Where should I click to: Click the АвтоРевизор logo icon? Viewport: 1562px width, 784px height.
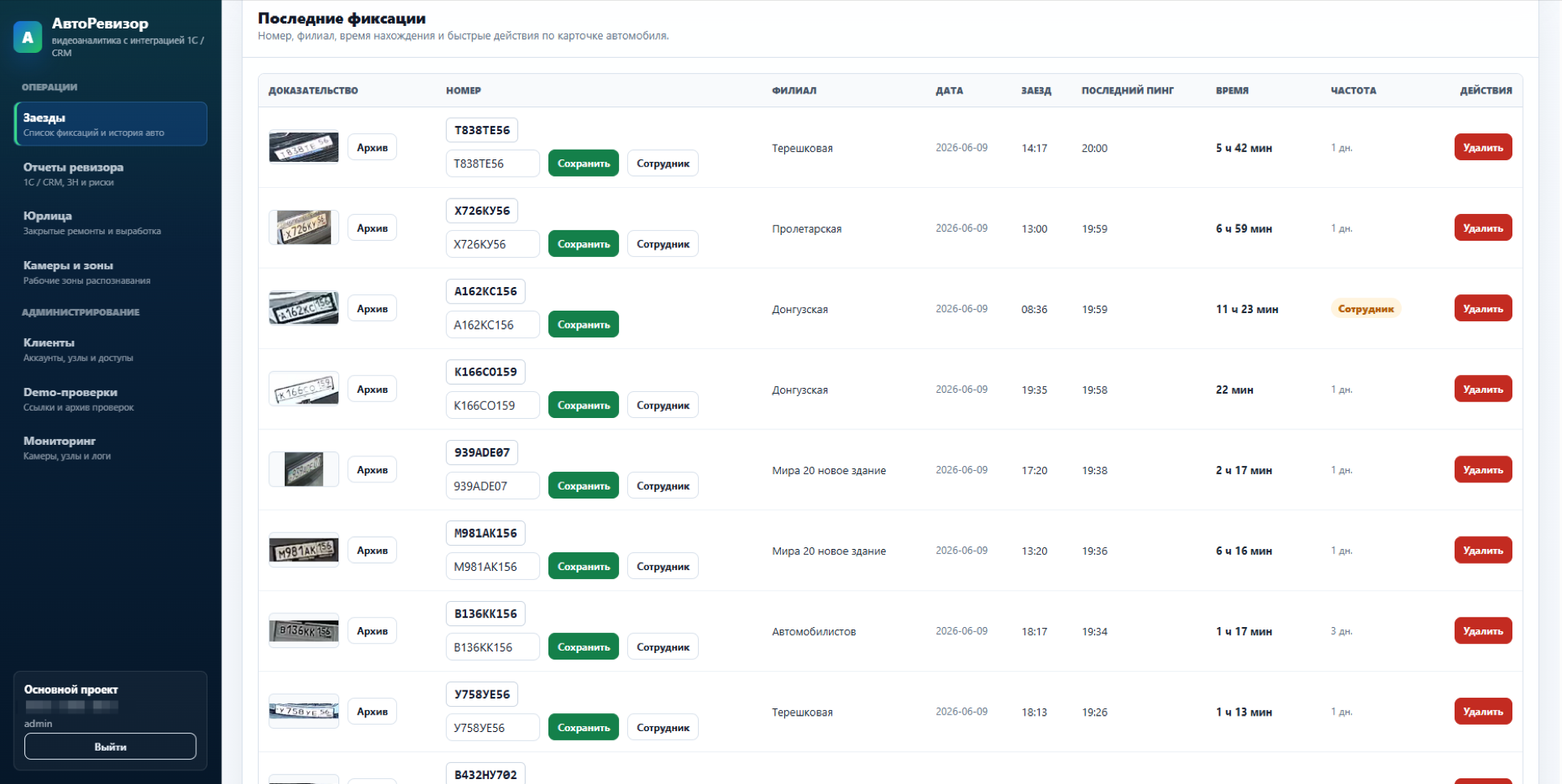click(x=28, y=37)
